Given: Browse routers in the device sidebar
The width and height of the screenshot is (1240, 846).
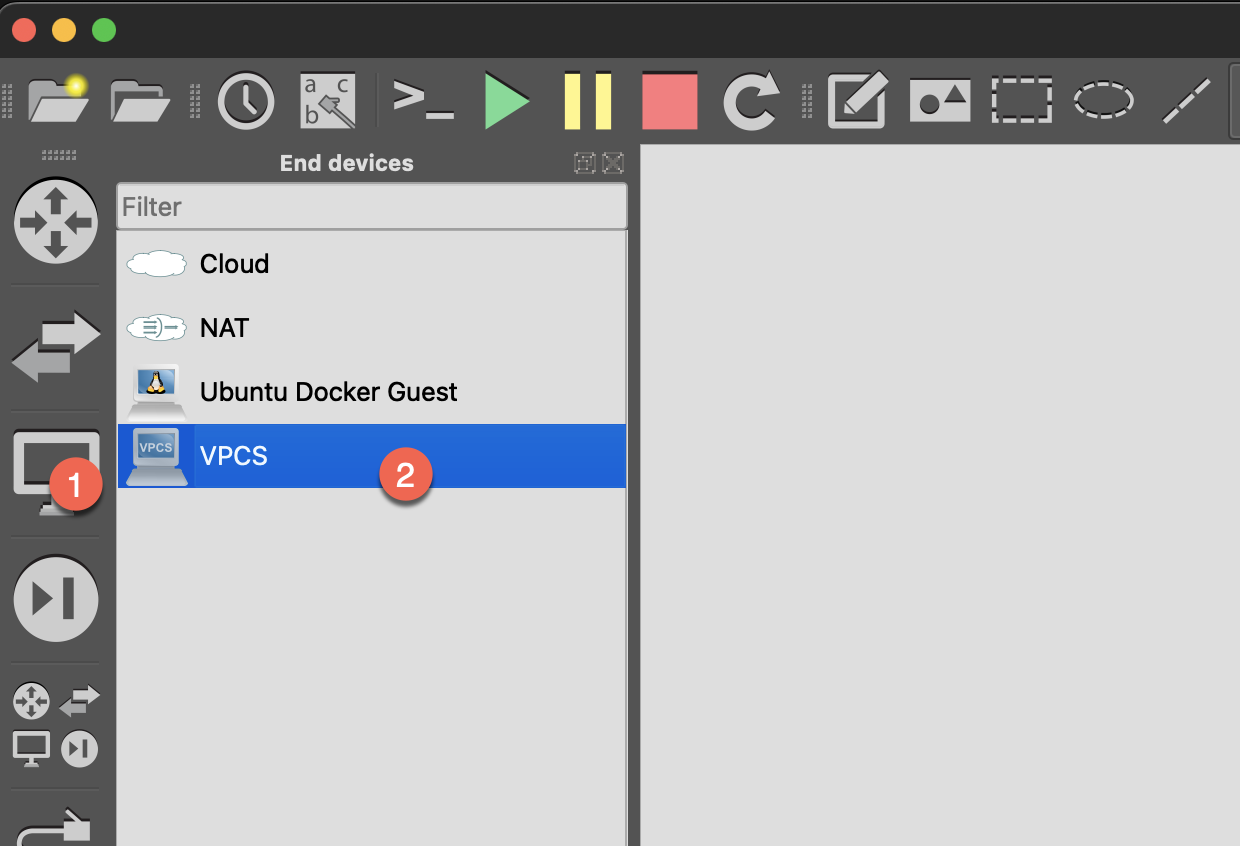Looking at the screenshot, I should click(56, 222).
